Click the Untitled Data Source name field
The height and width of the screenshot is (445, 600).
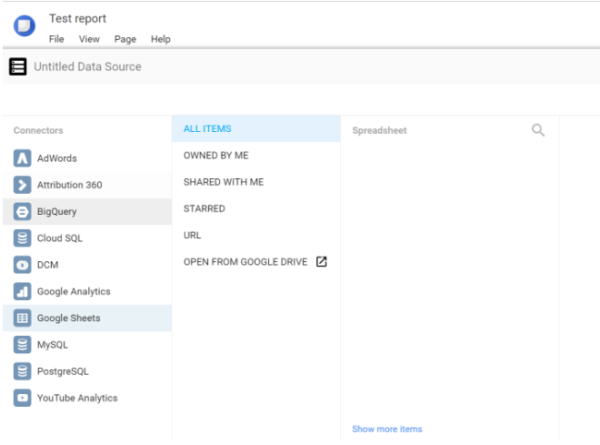[88, 67]
